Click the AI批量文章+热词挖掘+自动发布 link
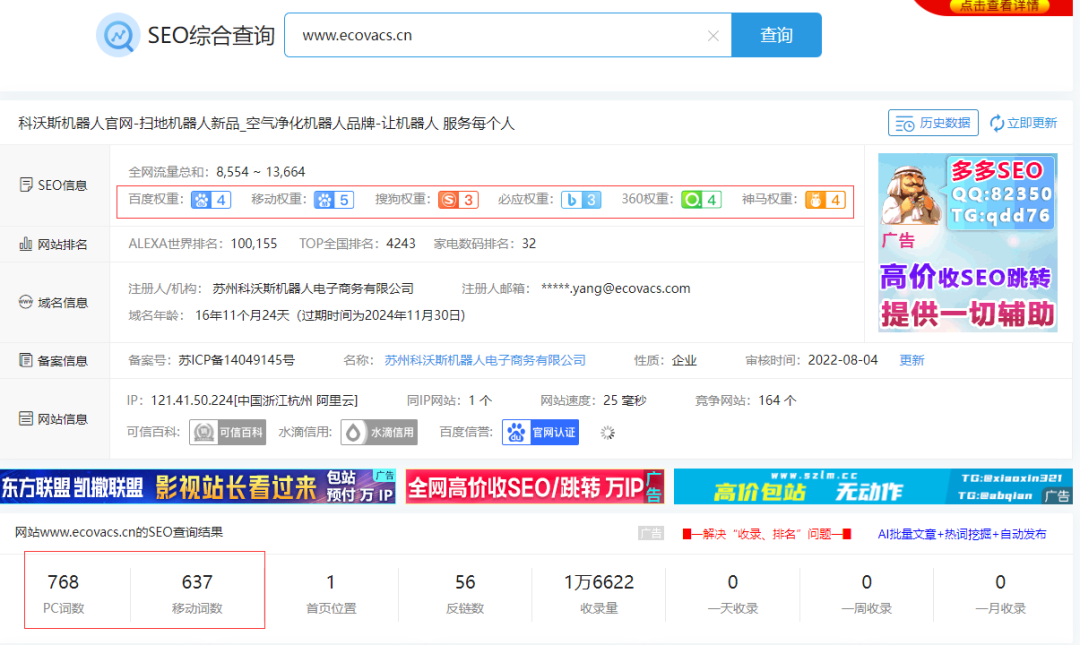Viewport: 1080px width, 645px height. [x=962, y=534]
